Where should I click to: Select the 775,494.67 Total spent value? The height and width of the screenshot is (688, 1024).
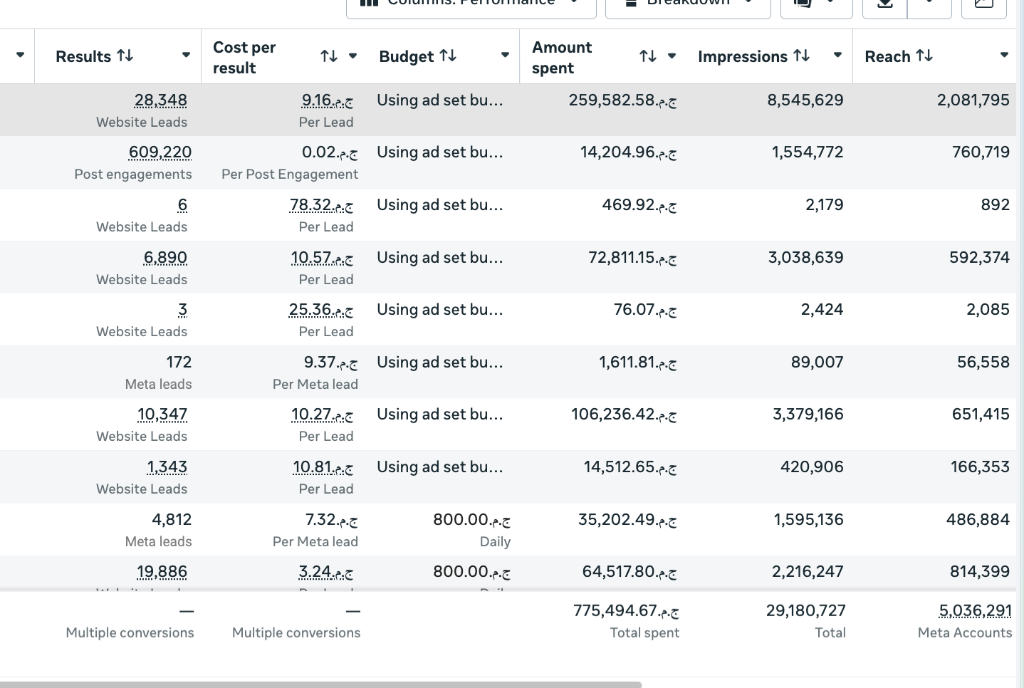pos(626,611)
